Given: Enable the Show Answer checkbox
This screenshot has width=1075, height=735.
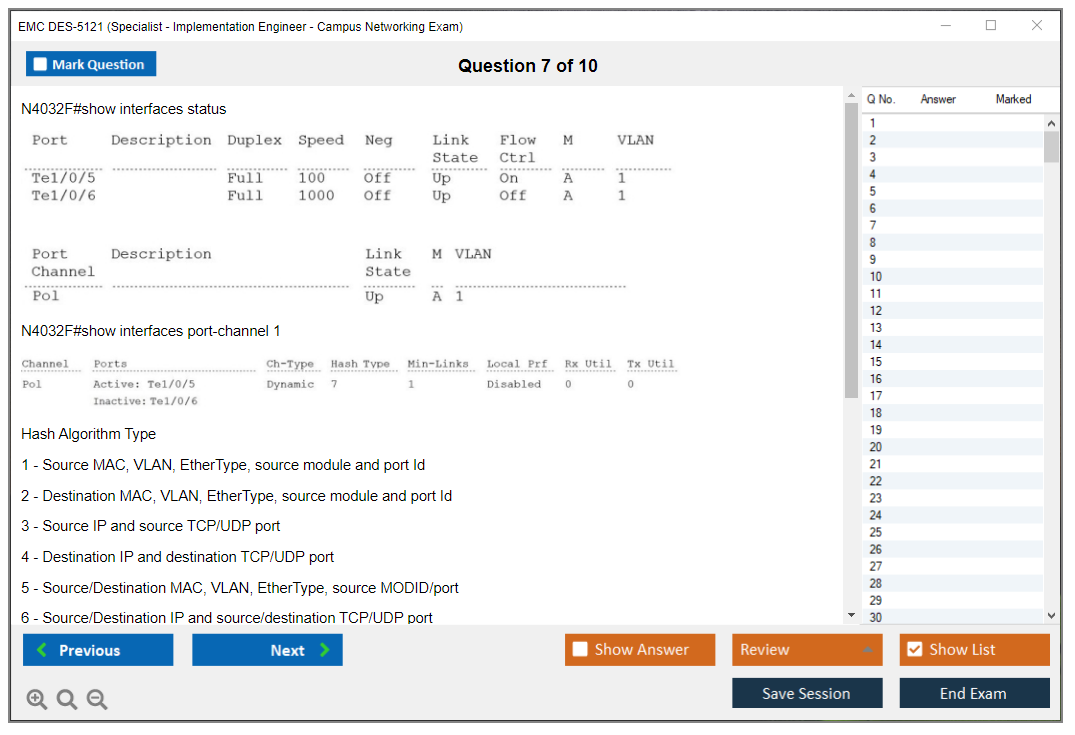Looking at the screenshot, I should pos(580,650).
